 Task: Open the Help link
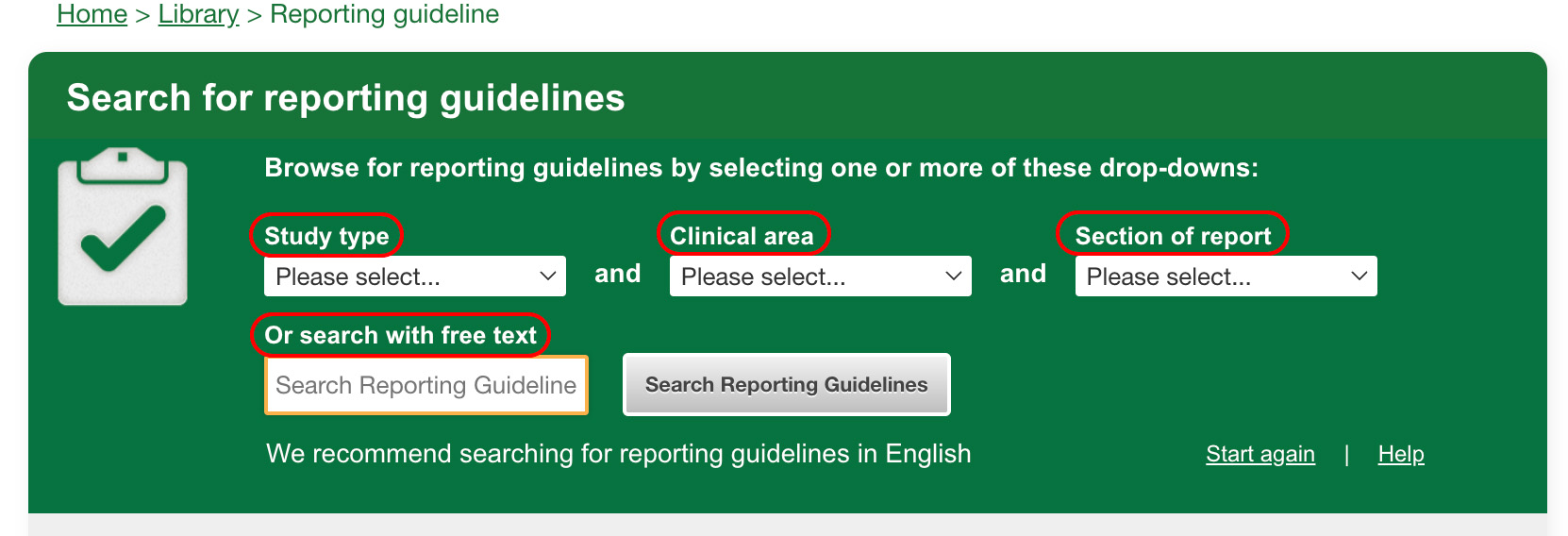(1400, 454)
